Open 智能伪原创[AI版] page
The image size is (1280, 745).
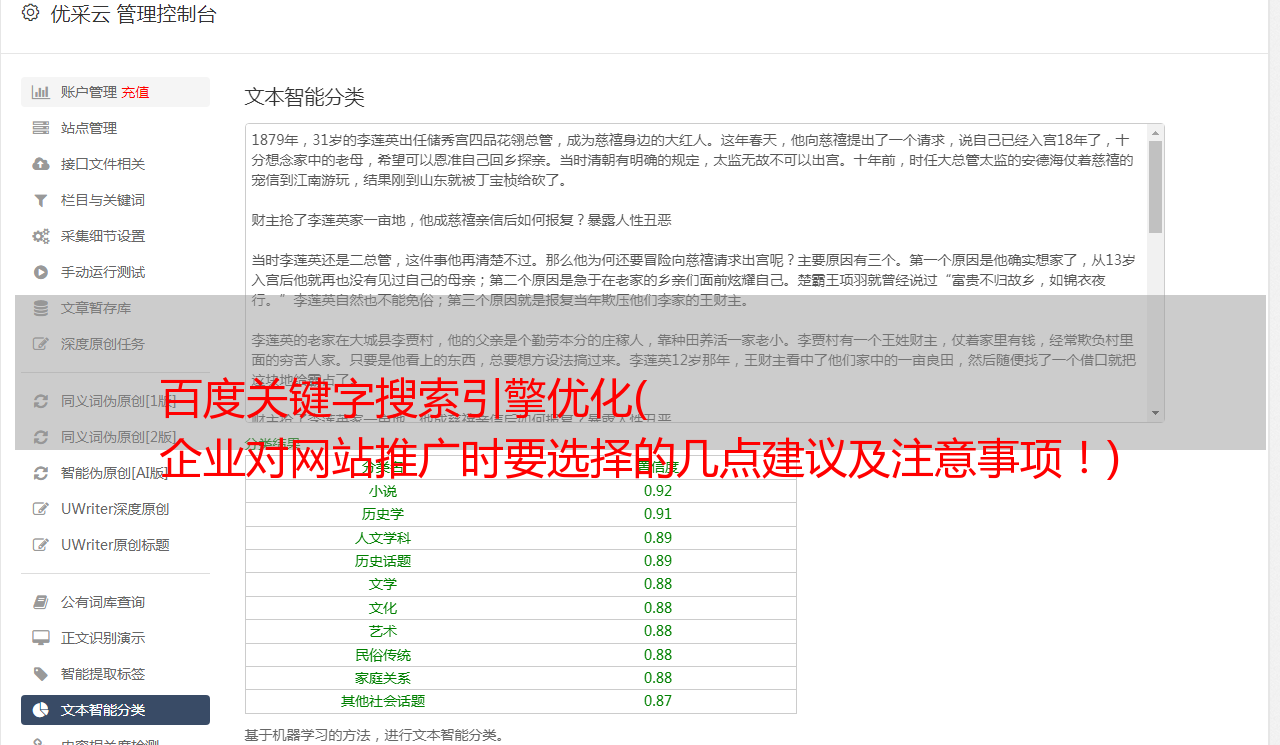(115, 473)
